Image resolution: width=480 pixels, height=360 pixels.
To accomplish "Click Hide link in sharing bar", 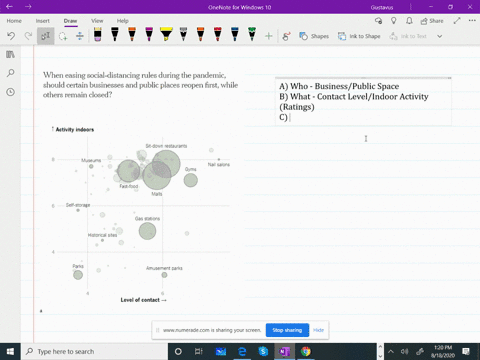I will (318, 330).
